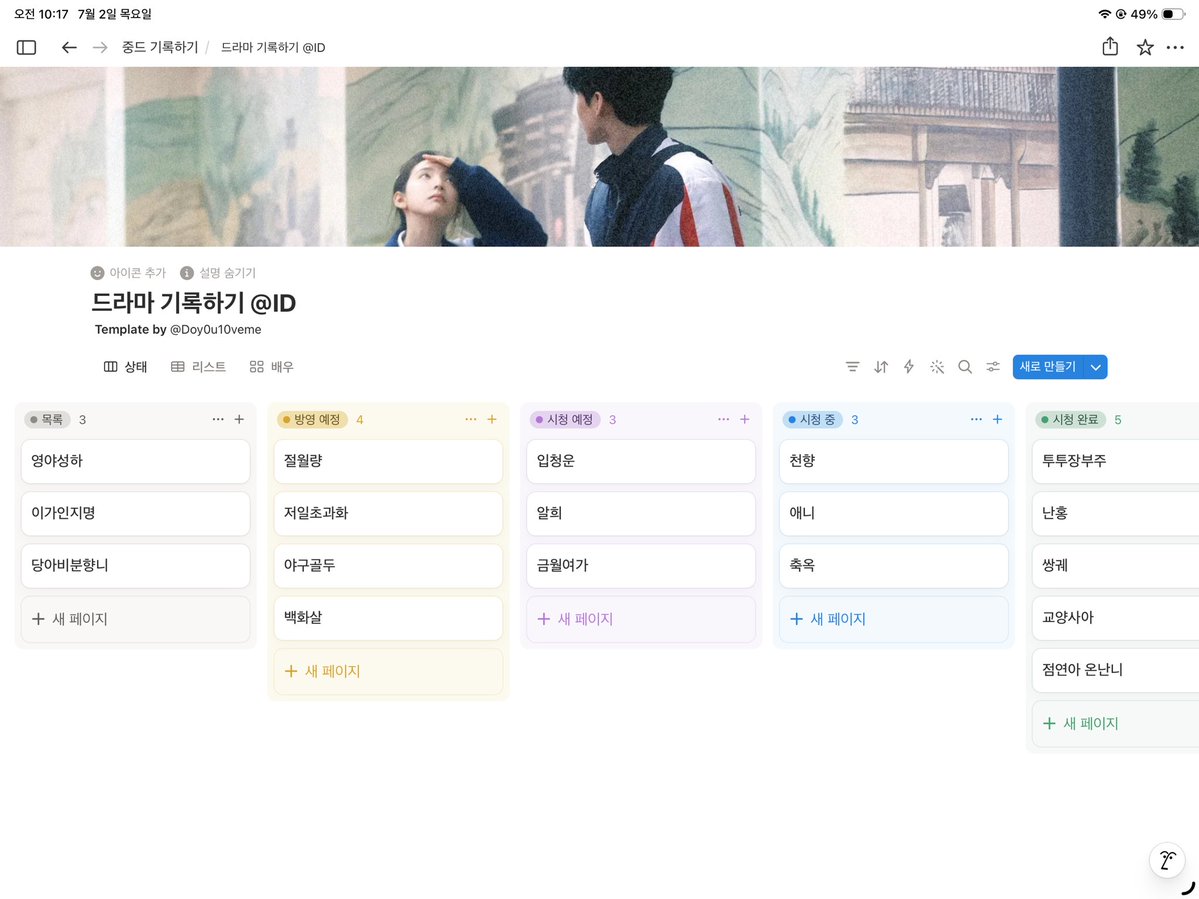Go forward with the right arrow
This screenshot has height=899, width=1199.
[x=100, y=47]
